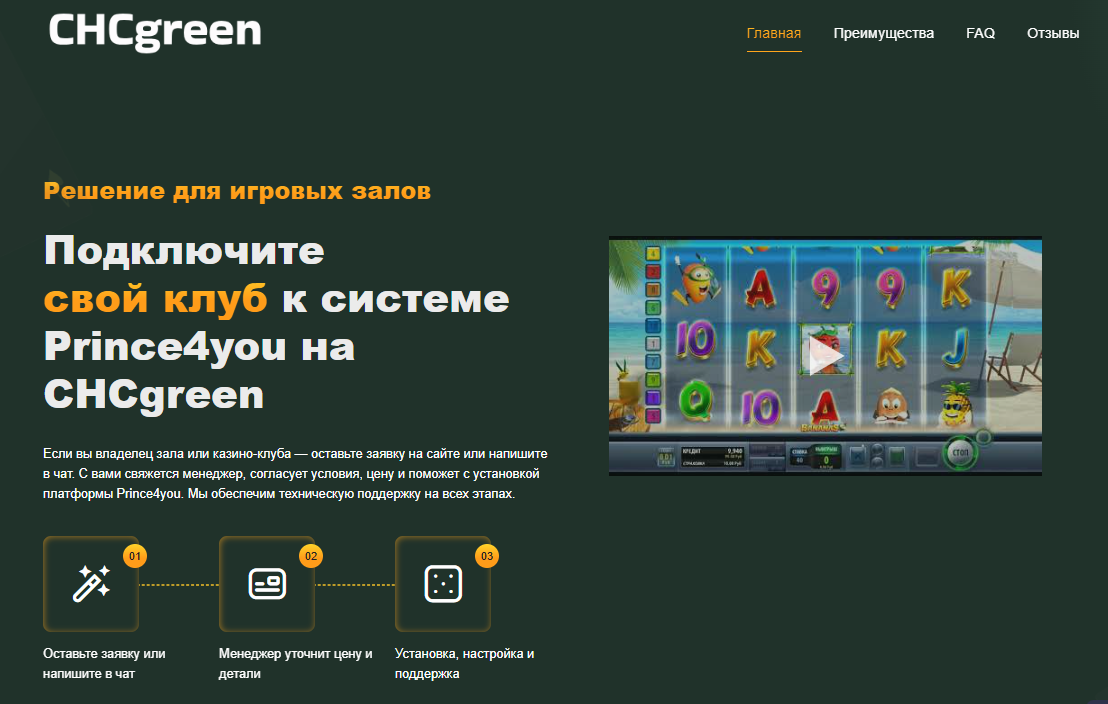Viewport: 1108px width, 704px height.
Task: Go to the Главная navigation item
Action: click(773, 33)
